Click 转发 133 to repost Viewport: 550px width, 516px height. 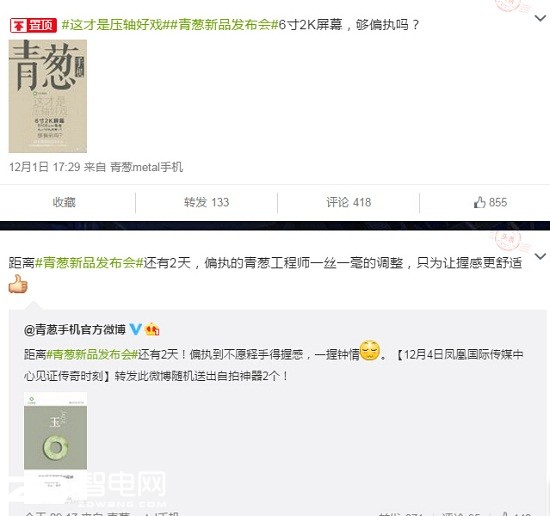pos(207,202)
